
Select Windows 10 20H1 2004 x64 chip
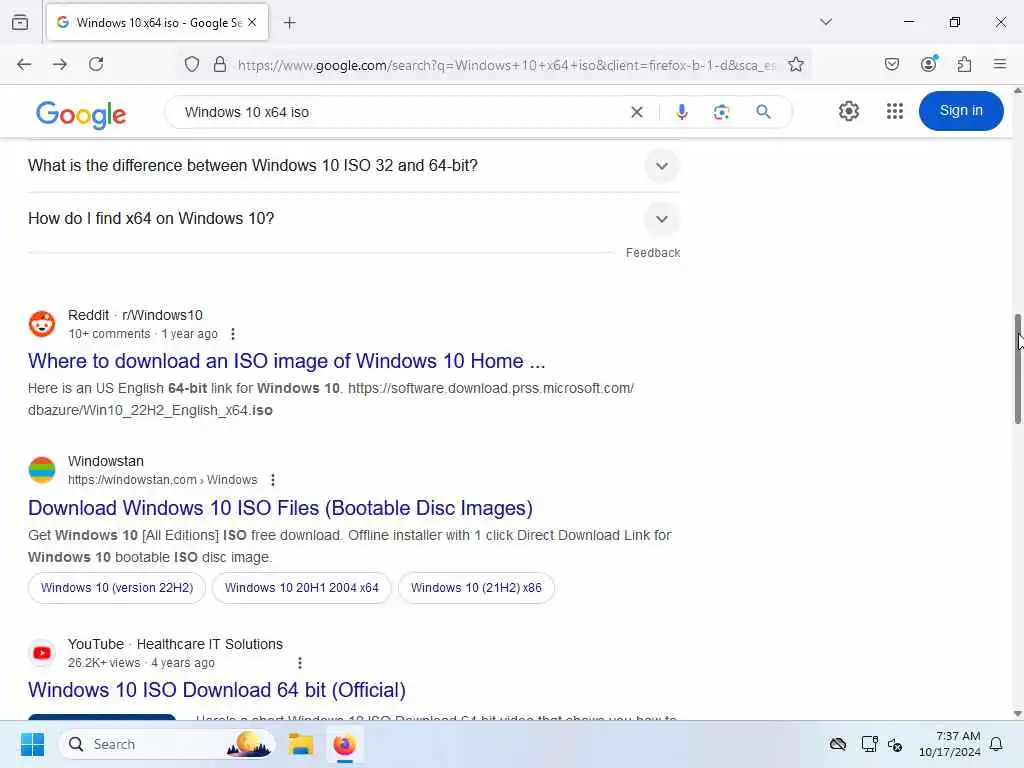[x=302, y=588]
